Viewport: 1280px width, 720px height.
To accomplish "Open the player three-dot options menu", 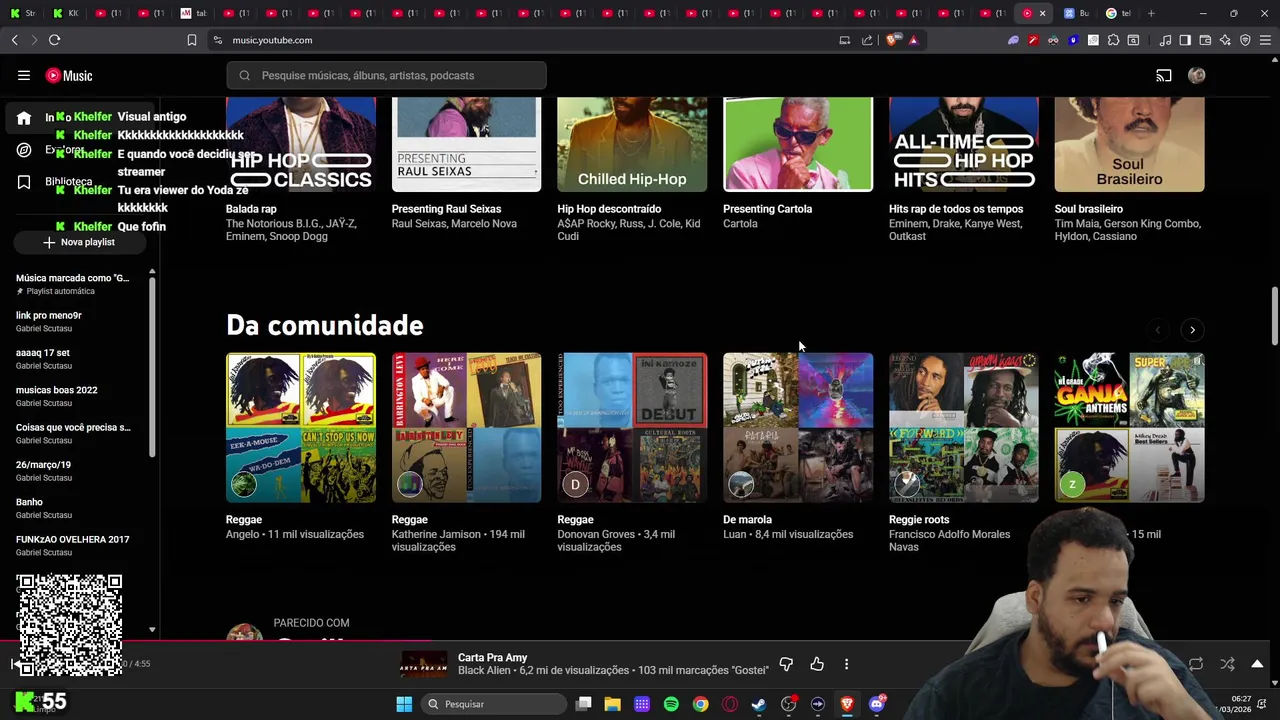I will tap(846, 664).
